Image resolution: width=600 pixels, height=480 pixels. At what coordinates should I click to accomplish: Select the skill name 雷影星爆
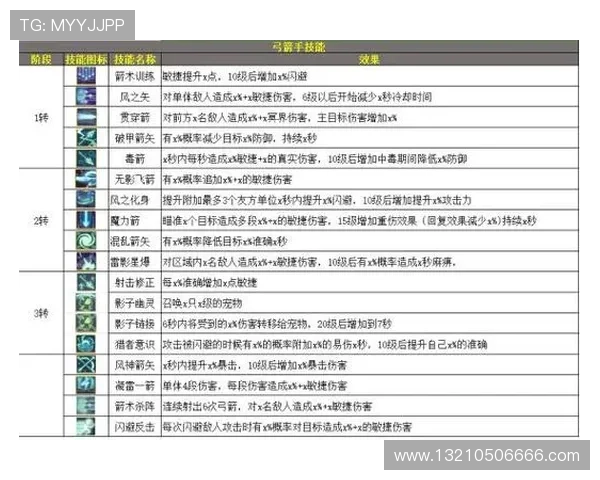[x=130, y=262]
